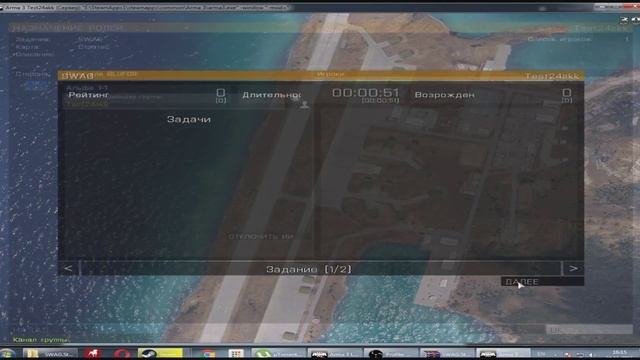Image resolution: width=640 pixels, height=360 pixels.
Task: Go to next task with right arrow
Action: 573,269
